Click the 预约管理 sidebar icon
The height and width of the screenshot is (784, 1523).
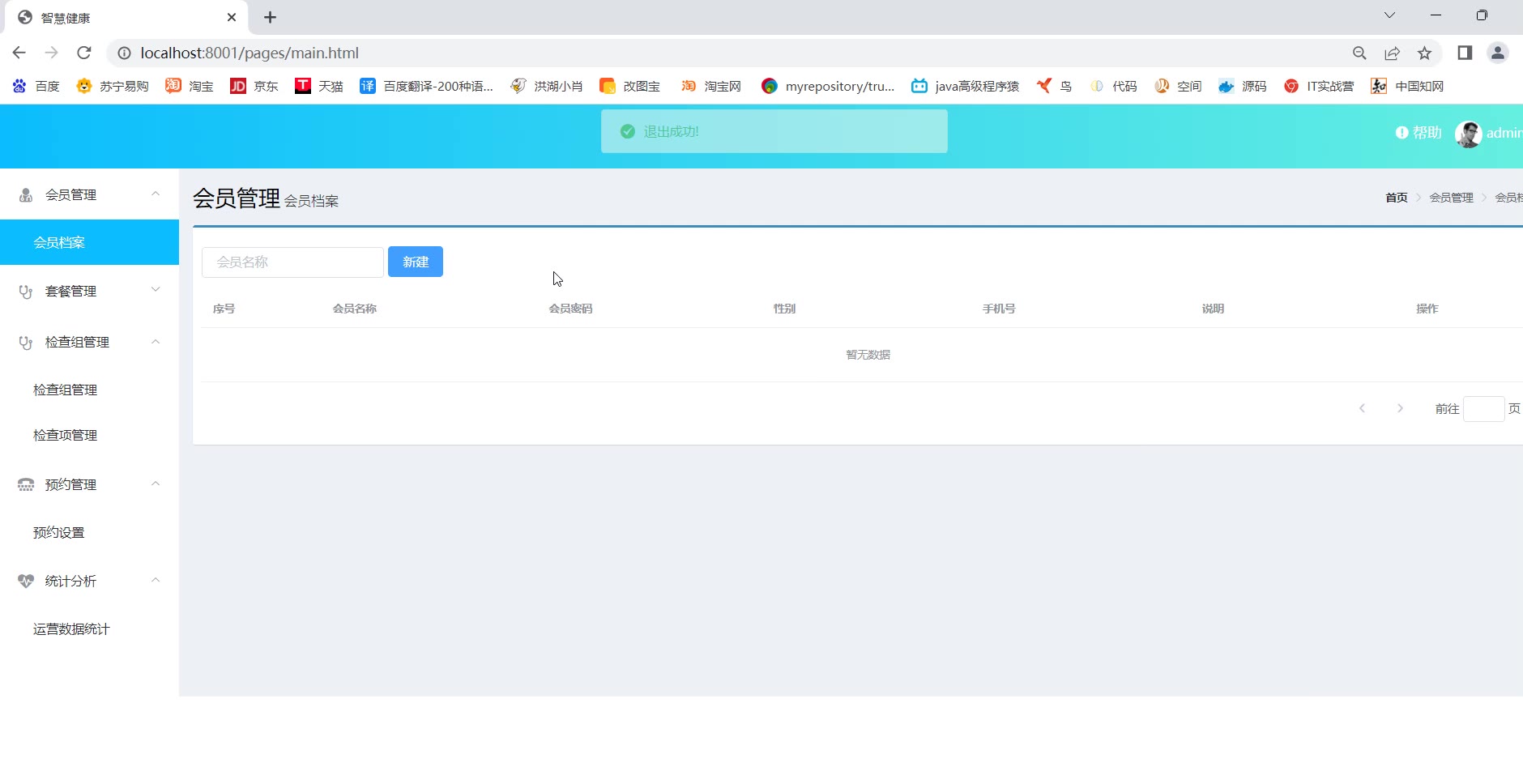(x=26, y=485)
